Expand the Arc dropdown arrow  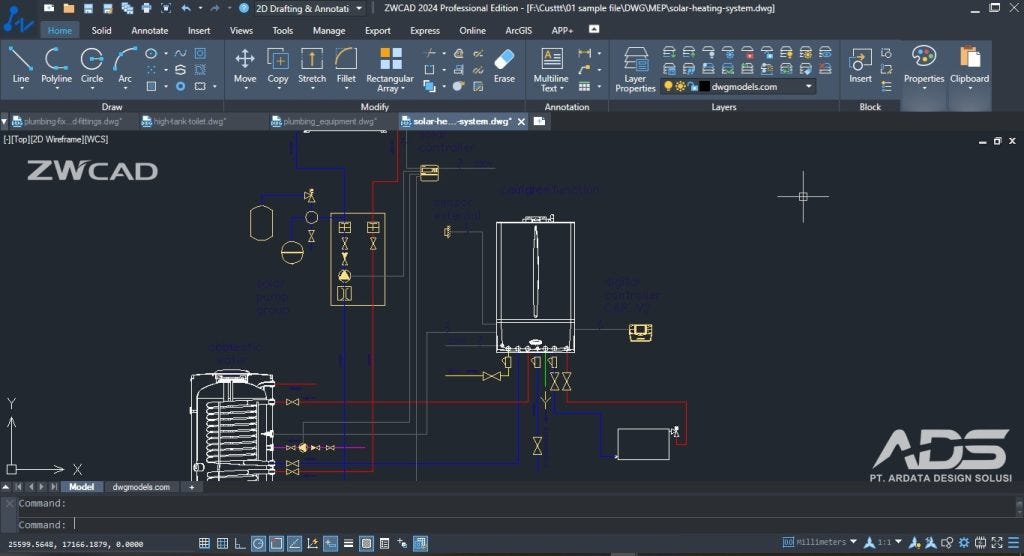tap(125, 89)
